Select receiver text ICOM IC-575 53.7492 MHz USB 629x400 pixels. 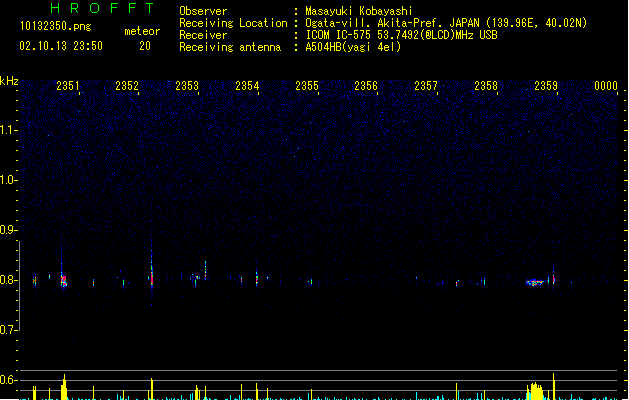(x=401, y=35)
